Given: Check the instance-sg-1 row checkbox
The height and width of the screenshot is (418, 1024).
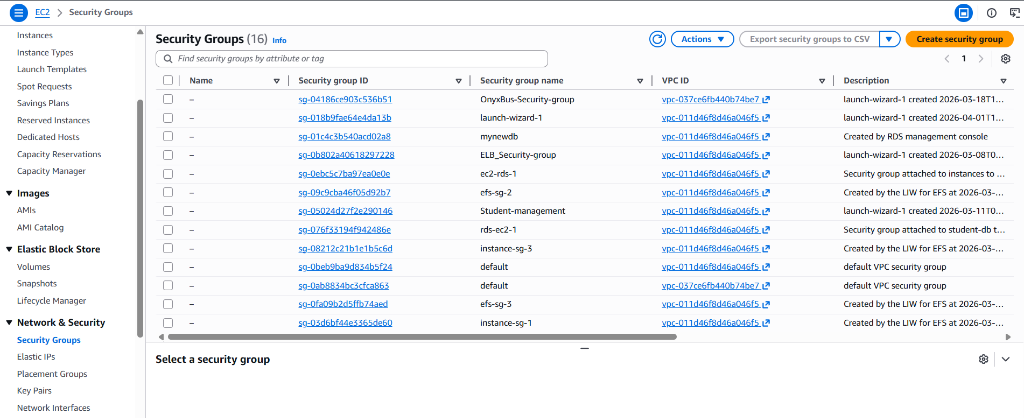Looking at the screenshot, I should (x=168, y=323).
